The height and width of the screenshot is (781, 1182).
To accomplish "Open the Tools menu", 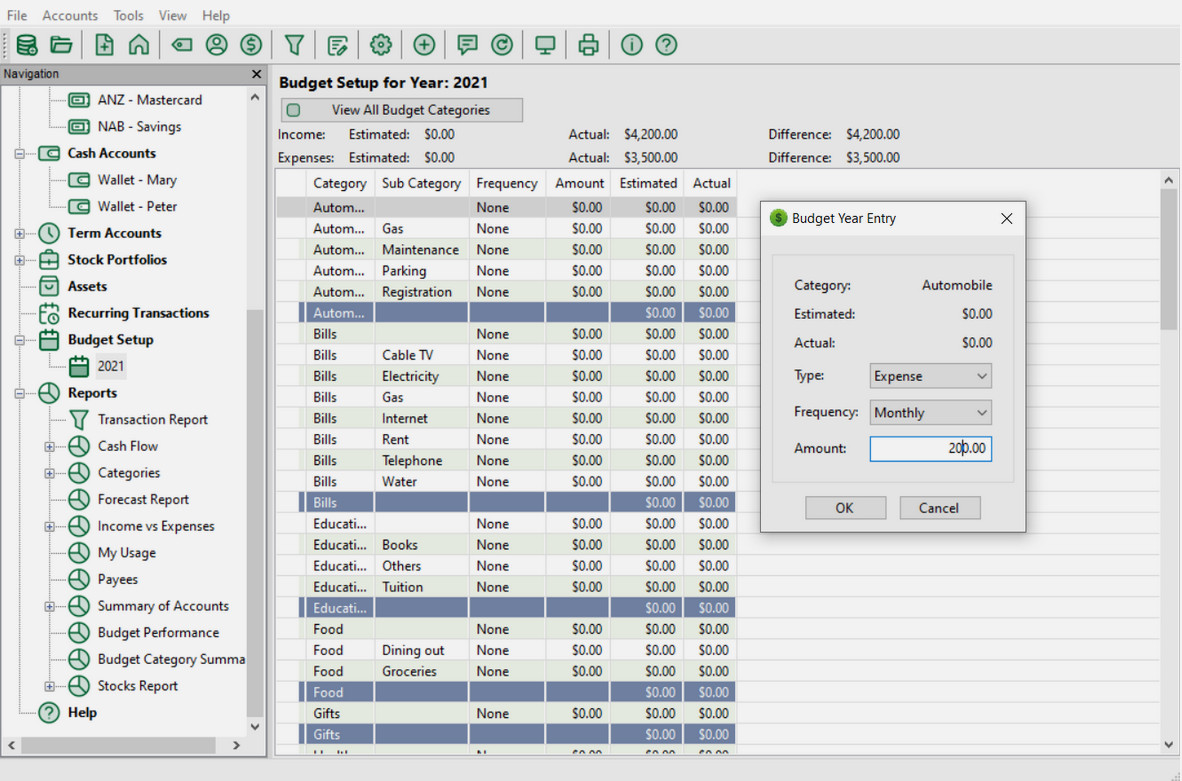I will (128, 15).
